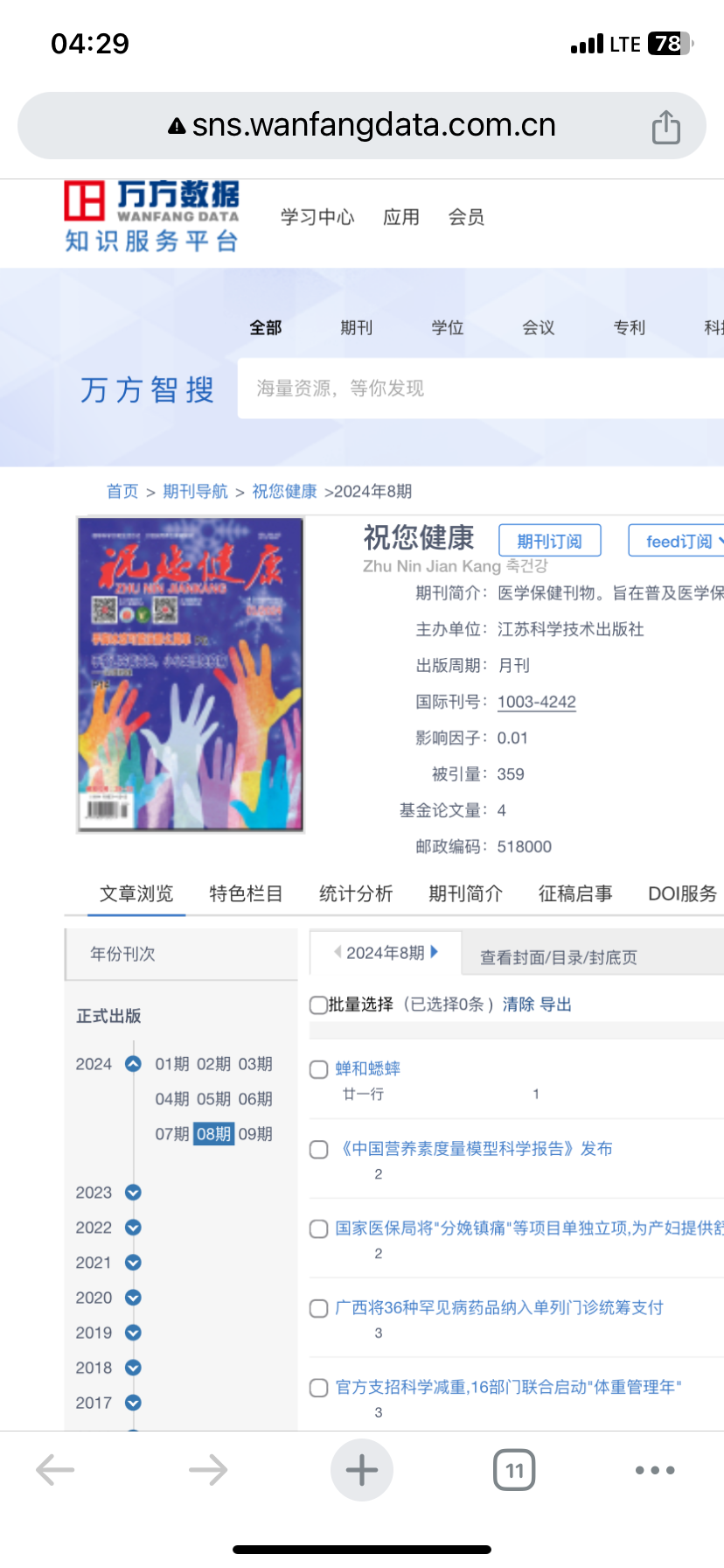Open 会员 in top navigation
724x1568 pixels.
tap(466, 216)
